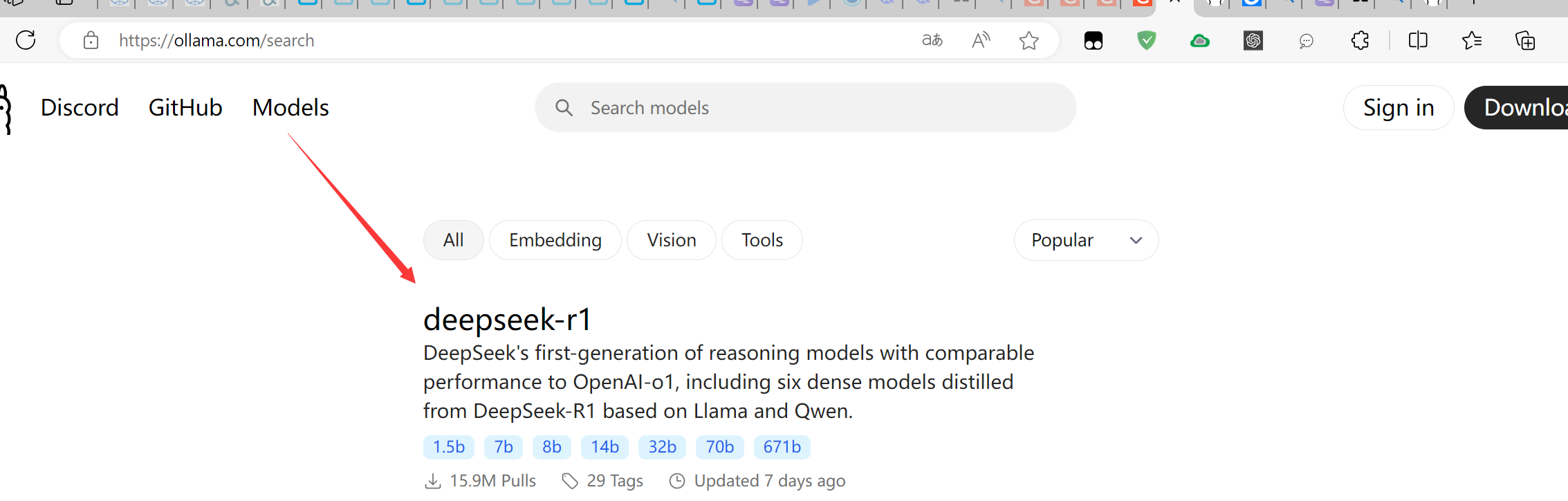1568x501 pixels.
Task: Click the download arrow icon beside Pulls
Action: coord(433,481)
